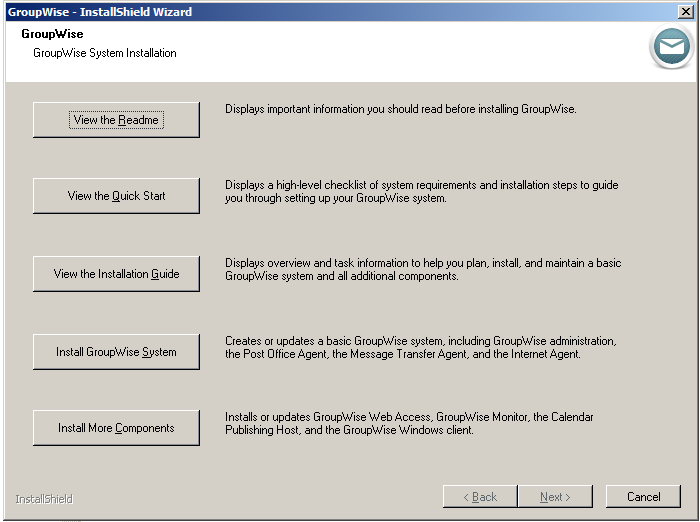The height and width of the screenshot is (522, 700).
Task: Choose Install More Components
Action: 116,428
